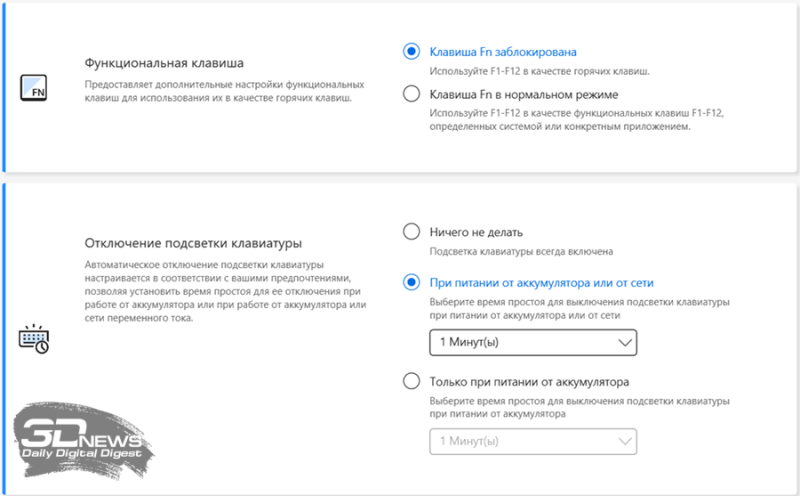The height and width of the screenshot is (496, 800).
Task: Click the greyed-out "1 Минут(ы)" battery-only dropdown
Action: pos(533,441)
